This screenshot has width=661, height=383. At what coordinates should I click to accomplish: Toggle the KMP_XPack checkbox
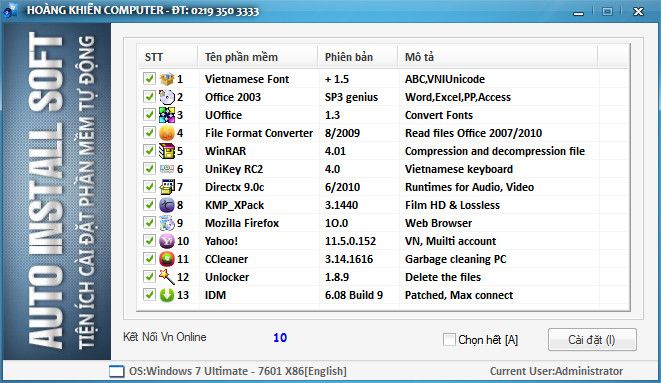pyautogui.click(x=149, y=205)
